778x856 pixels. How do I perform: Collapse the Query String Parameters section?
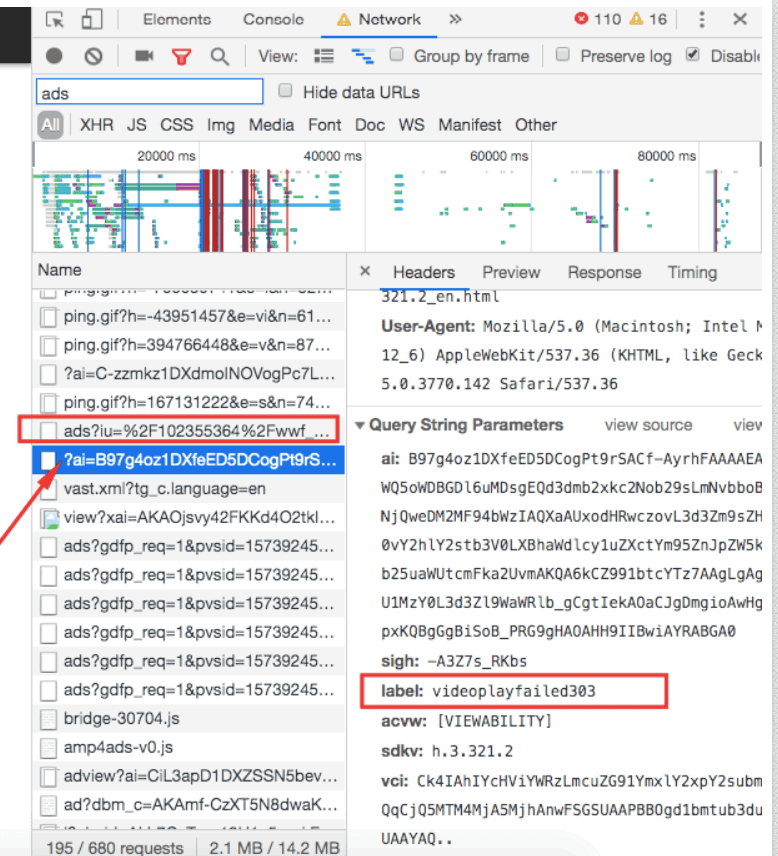(361, 425)
